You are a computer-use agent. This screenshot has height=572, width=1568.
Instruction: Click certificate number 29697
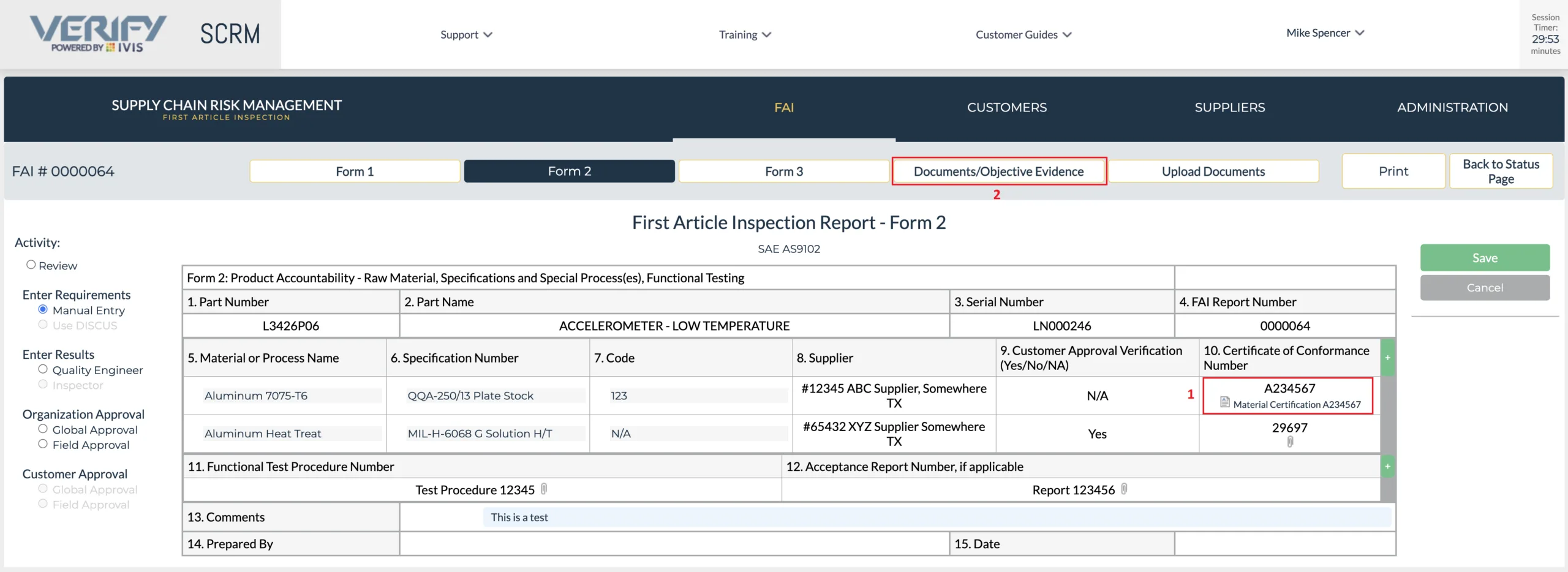click(x=1289, y=427)
